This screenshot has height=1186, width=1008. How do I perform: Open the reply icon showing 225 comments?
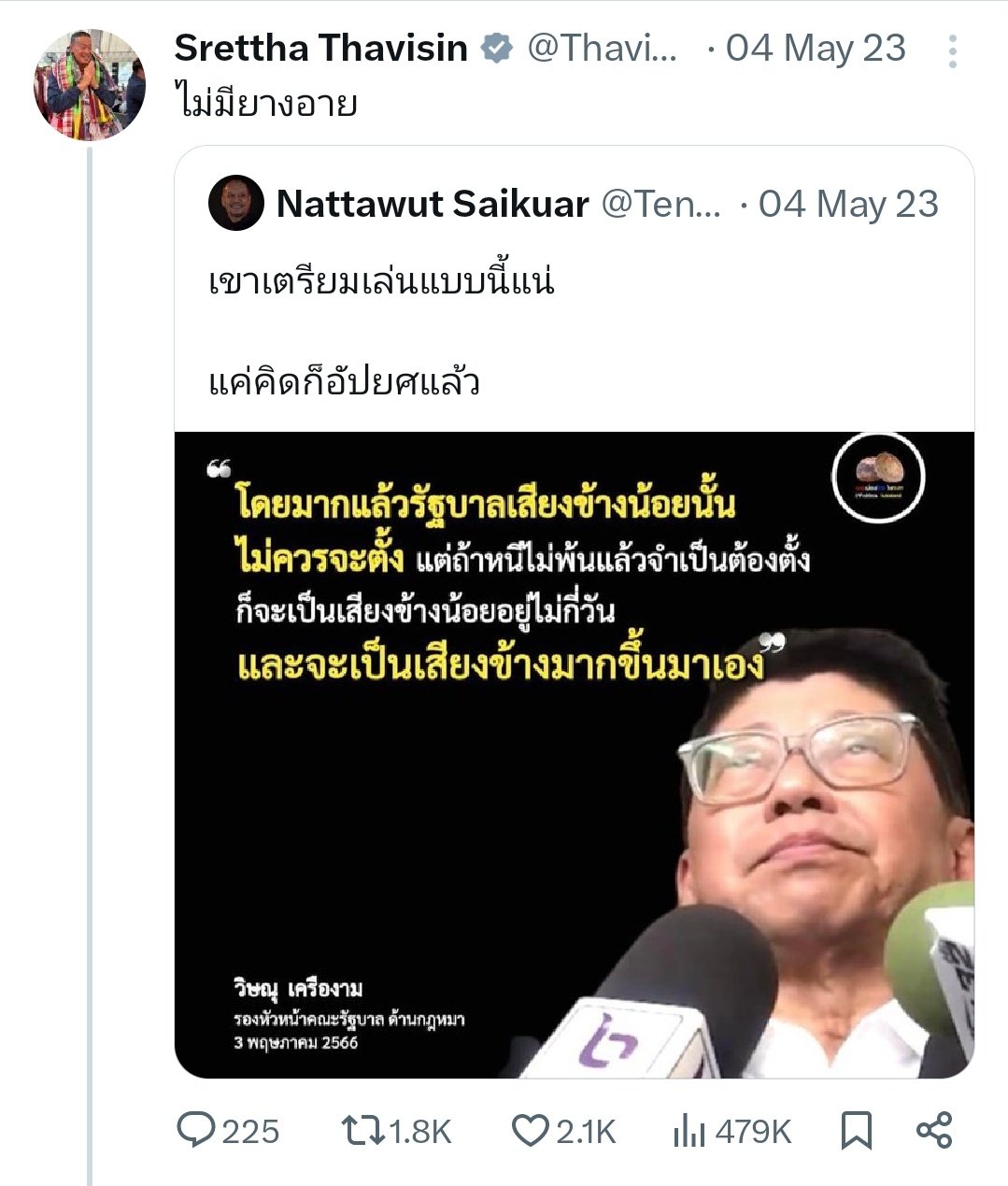point(196,1131)
